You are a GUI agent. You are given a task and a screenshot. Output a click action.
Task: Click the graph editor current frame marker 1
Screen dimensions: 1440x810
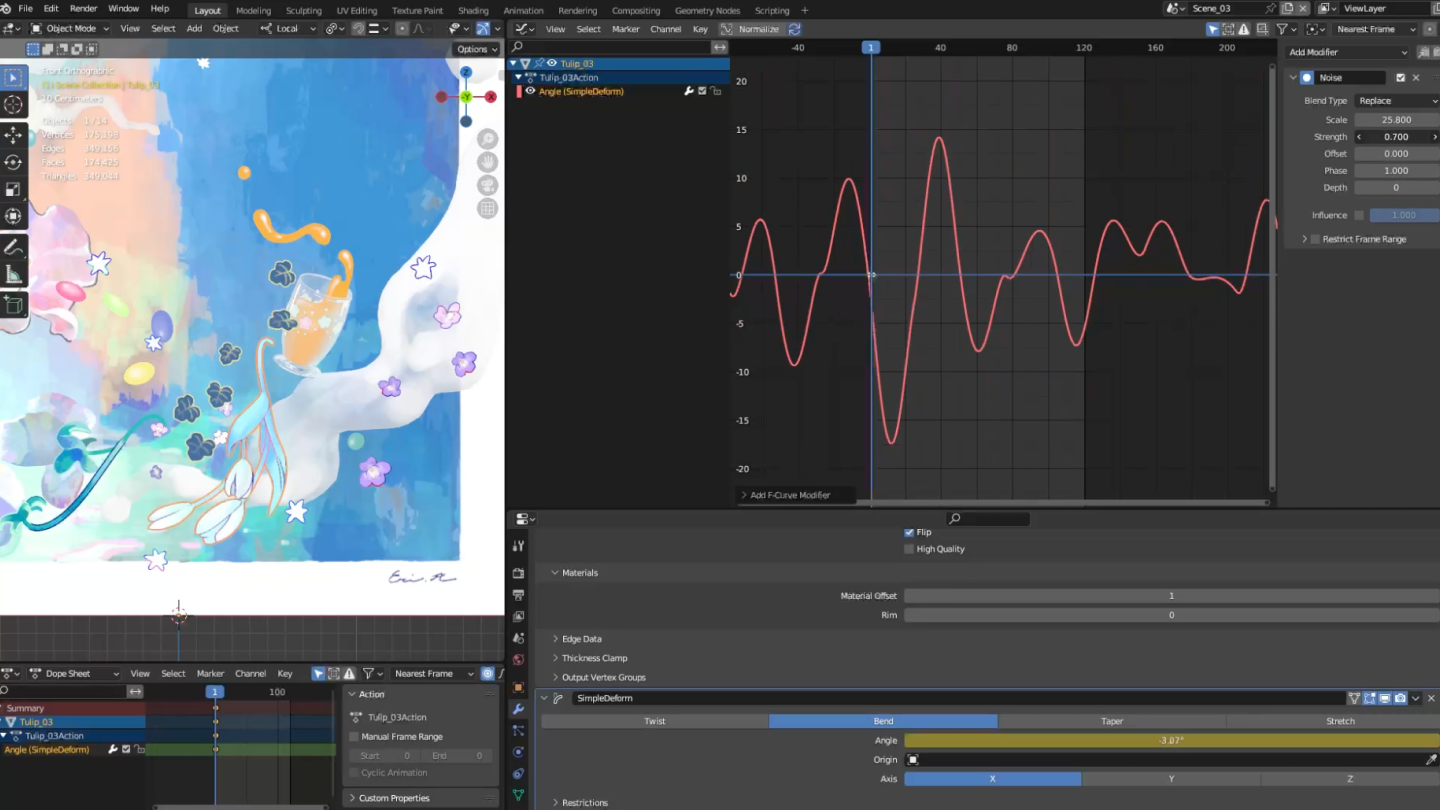871,47
